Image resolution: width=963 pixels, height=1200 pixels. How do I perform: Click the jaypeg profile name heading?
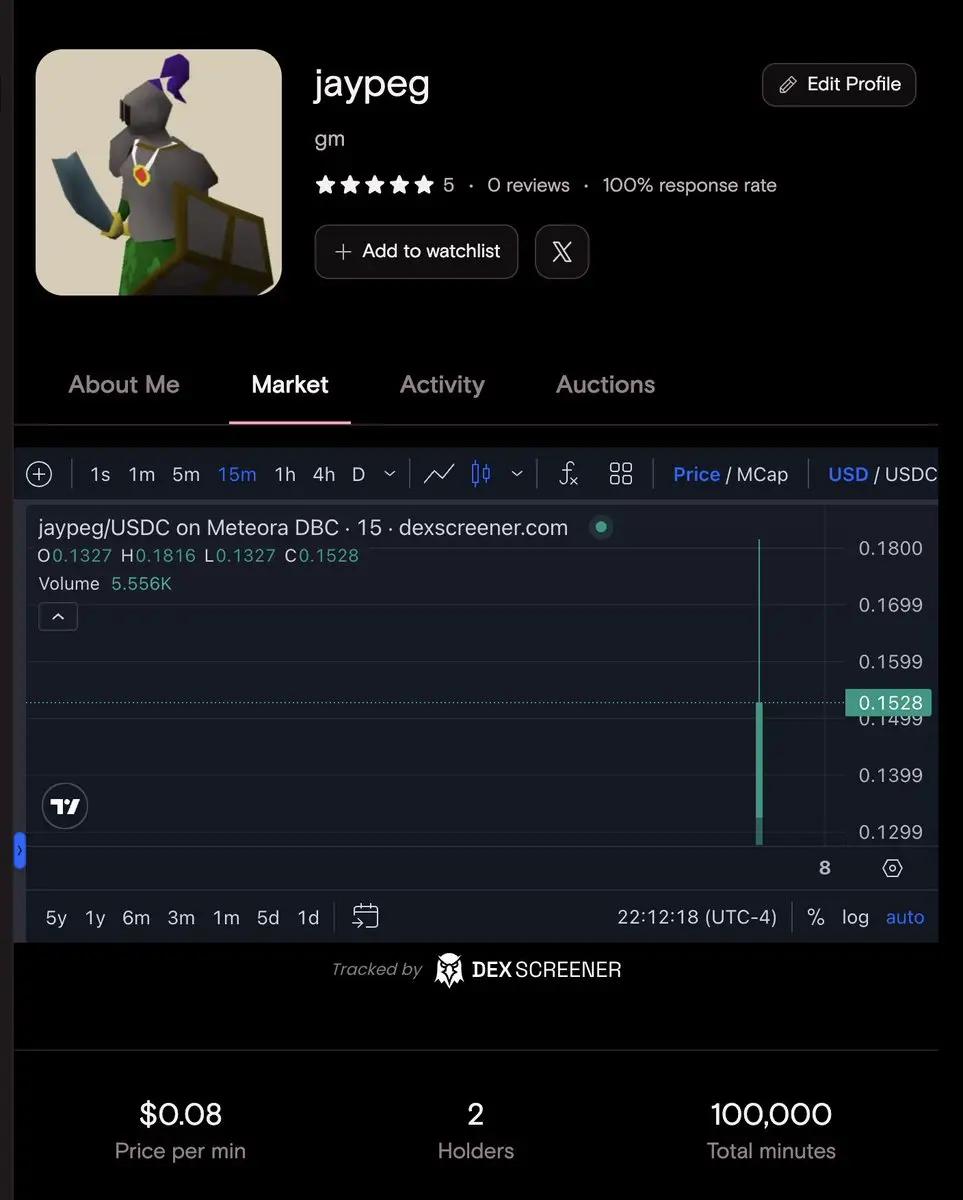372,86
